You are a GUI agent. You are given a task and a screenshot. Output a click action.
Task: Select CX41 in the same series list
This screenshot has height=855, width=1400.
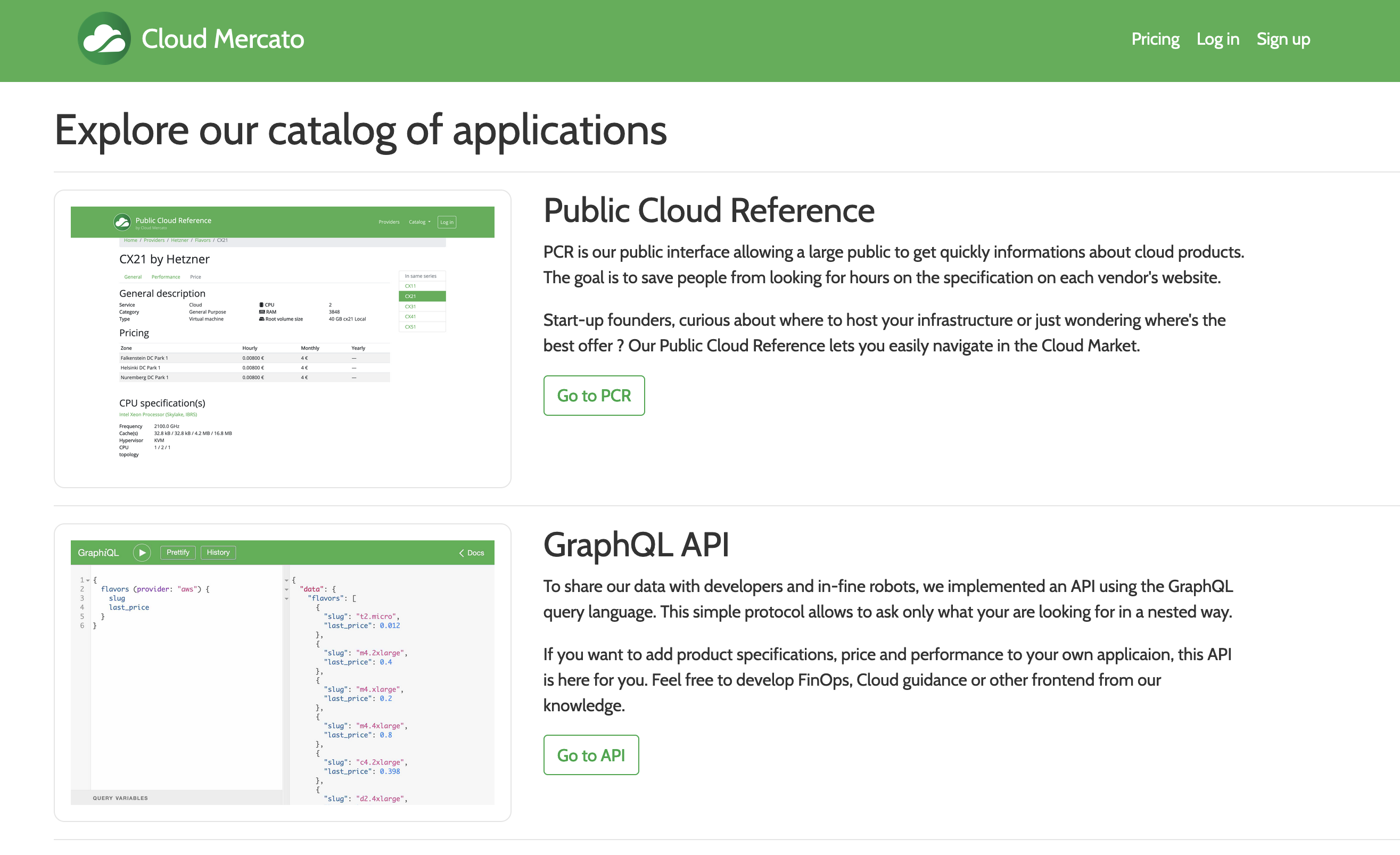coord(422,316)
